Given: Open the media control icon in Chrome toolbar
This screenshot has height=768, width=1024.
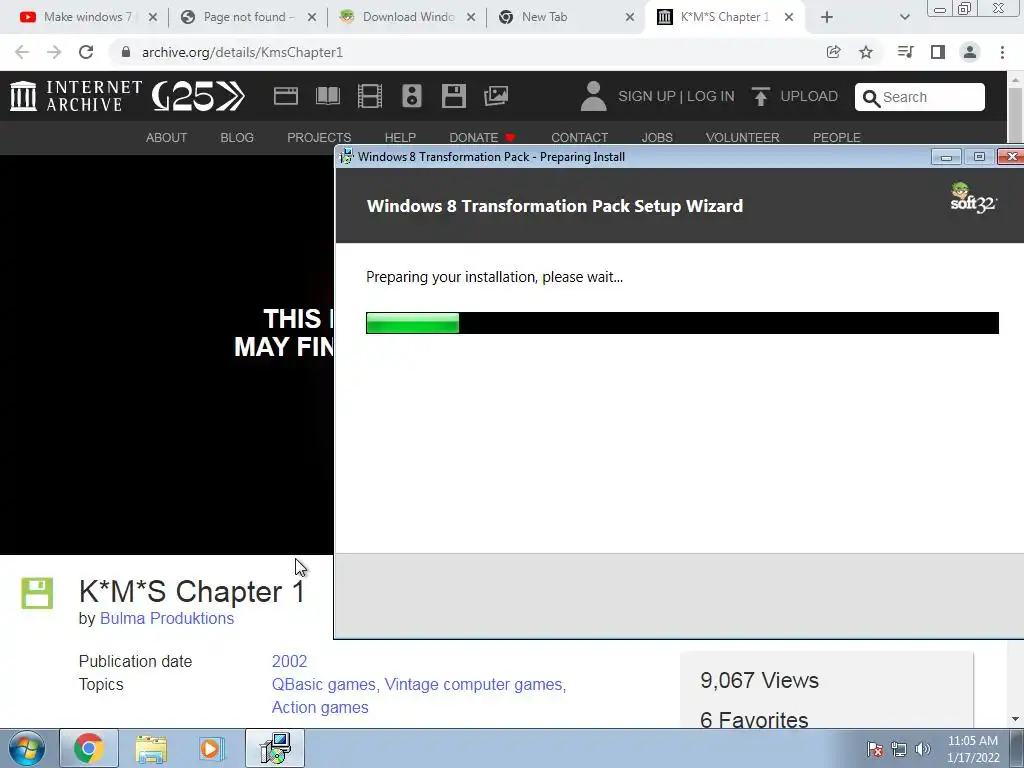Looking at the screenshot, I should tap(905, 52).
